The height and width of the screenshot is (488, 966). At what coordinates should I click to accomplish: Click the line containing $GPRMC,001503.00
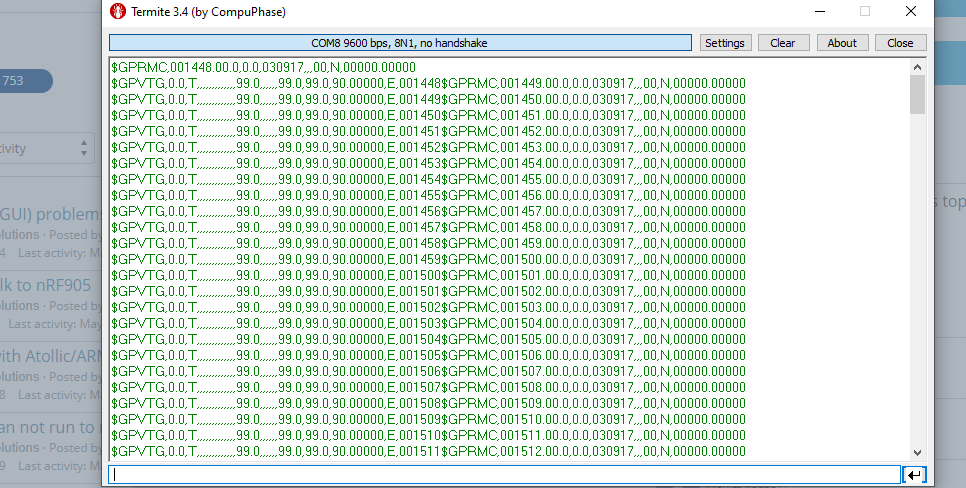pyautogui.click(x=428, y=307)
